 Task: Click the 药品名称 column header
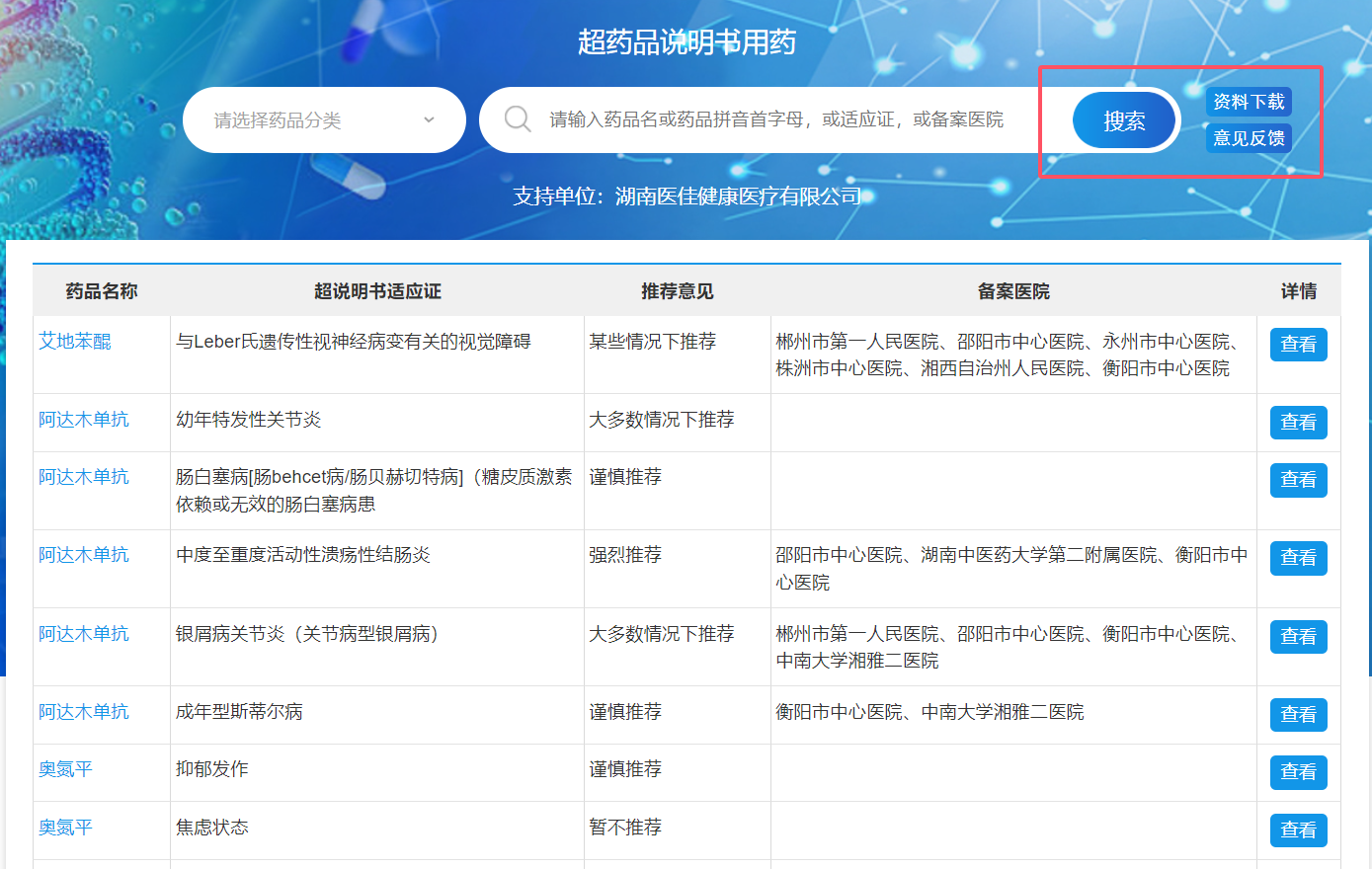[102, 291]
